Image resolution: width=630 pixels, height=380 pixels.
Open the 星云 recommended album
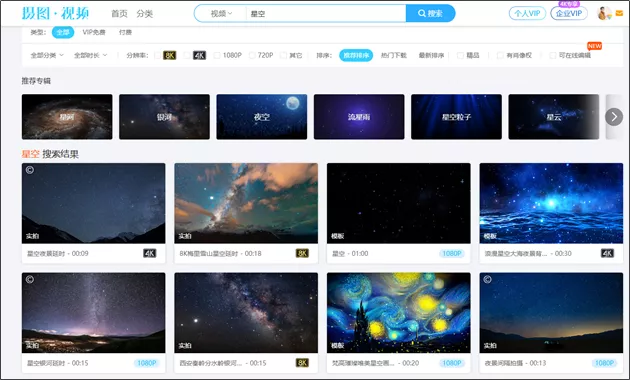tap(554, 117)
